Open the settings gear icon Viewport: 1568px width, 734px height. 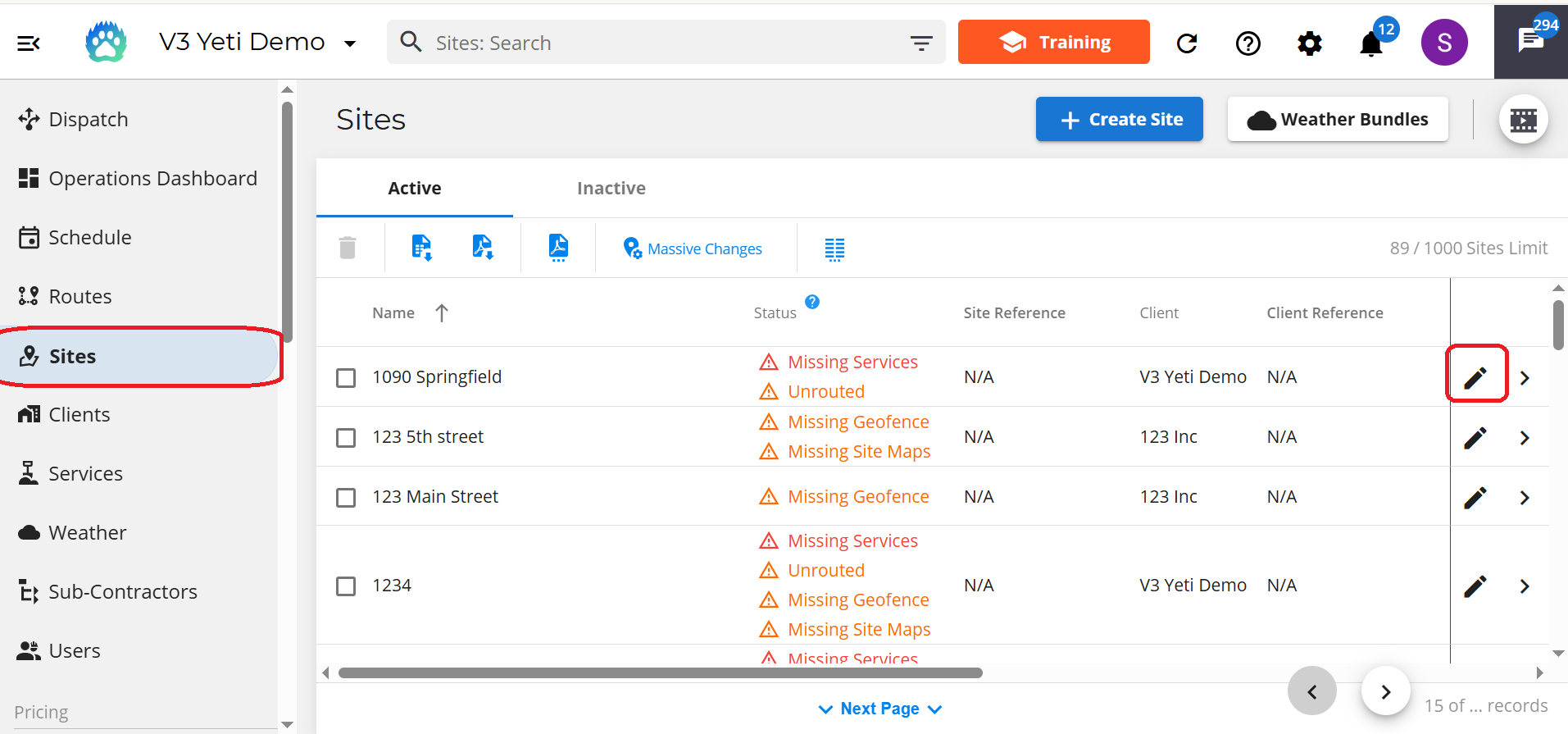pos(1309,43)
